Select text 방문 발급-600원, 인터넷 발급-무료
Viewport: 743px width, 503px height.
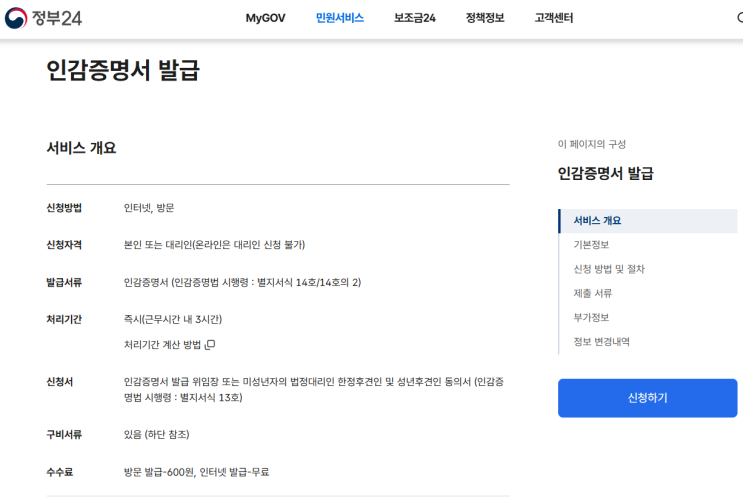[196, 472]
